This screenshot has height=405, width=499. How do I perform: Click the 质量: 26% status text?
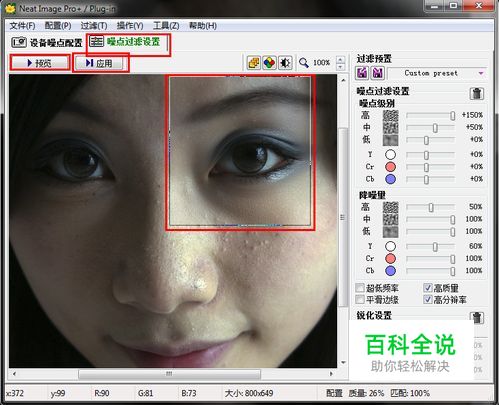click(x=366, y=393)
